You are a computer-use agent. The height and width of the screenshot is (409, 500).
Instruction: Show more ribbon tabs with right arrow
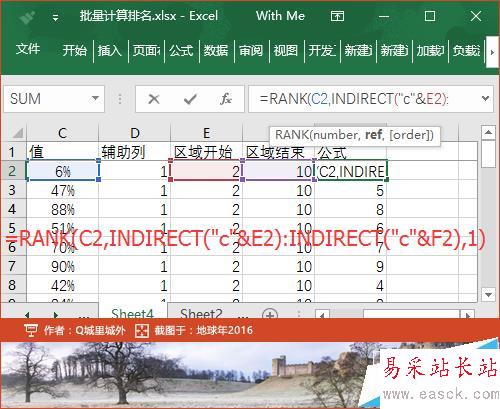492,52
